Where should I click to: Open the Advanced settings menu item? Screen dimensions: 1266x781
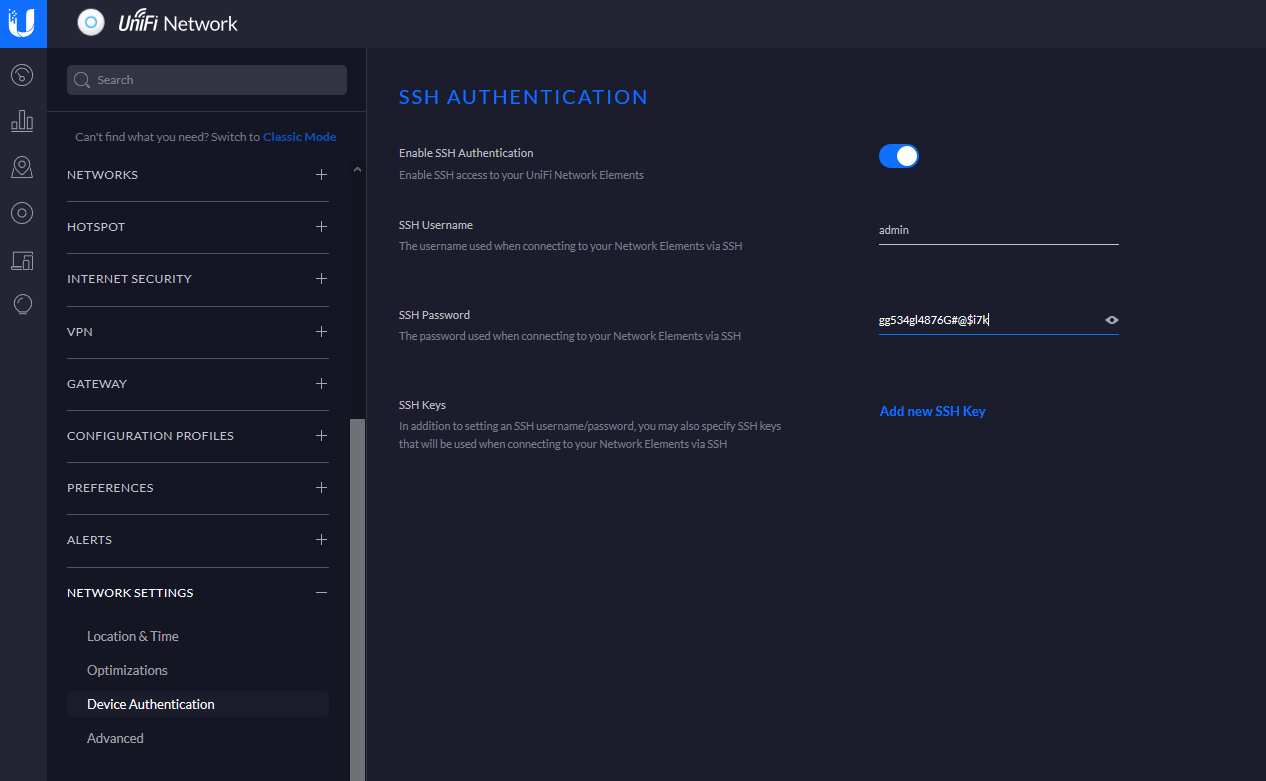(115, 738)
